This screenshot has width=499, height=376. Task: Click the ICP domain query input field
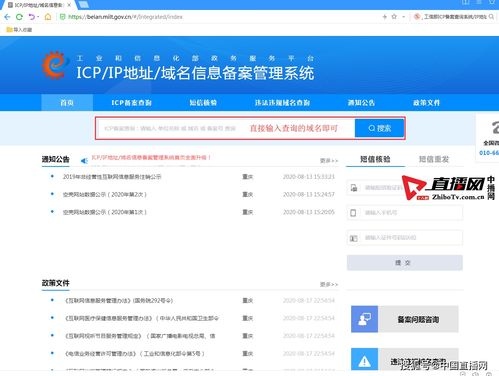(x=225, y=128)
